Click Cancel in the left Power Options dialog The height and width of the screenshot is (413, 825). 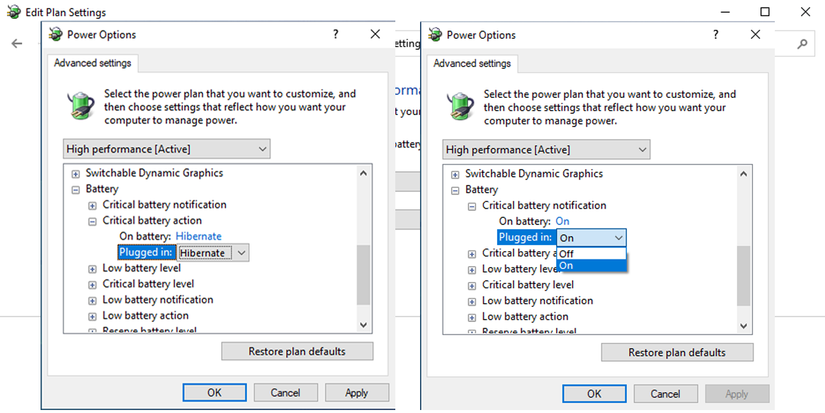(286, 392)
